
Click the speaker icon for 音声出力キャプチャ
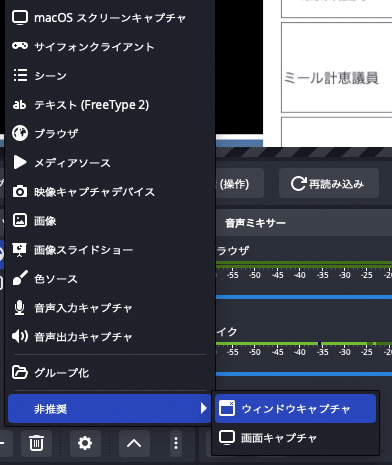pos(20,336)
